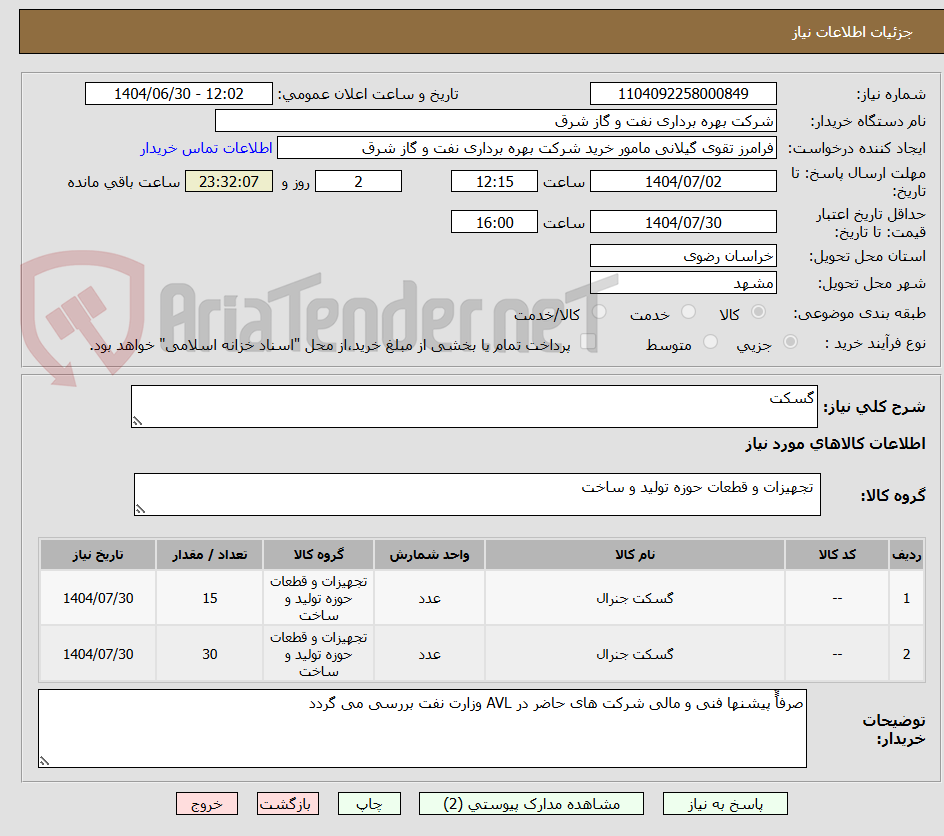Click date 1404/07/30 in table row 1
This screenshot has width=944, height=836.
(x=98, y=598)
